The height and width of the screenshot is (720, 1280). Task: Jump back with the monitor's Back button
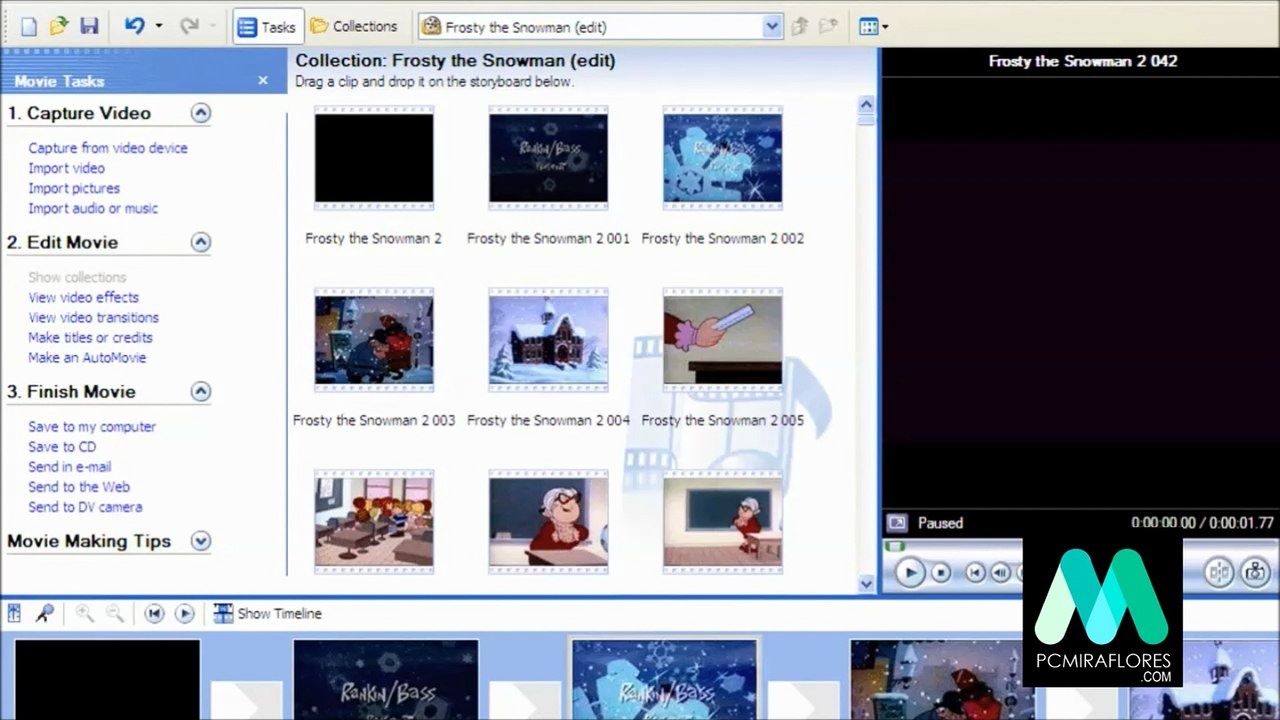pos(975,573)
